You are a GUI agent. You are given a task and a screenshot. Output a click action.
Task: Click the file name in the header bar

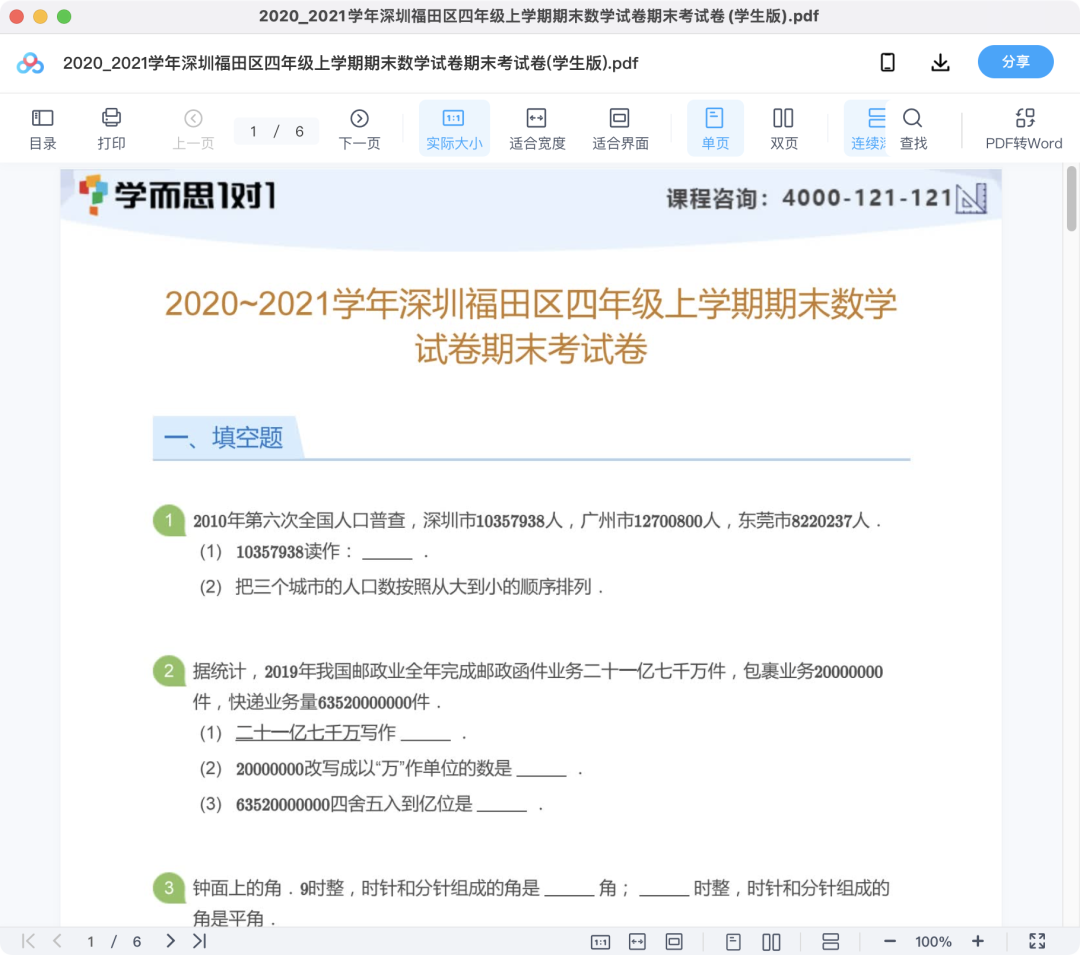tap(351, 63)
